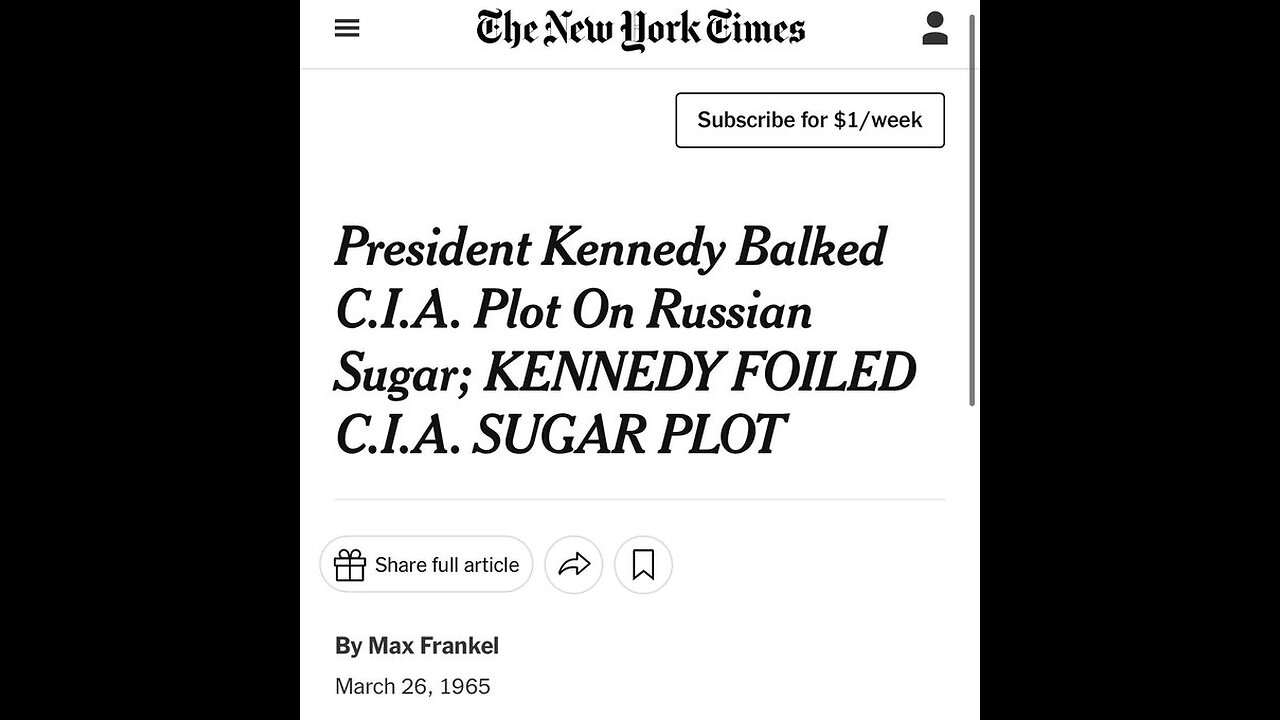1280x720 pixels.
Task: Open author Max Frankel's byline link
Action: click(433, 646)
